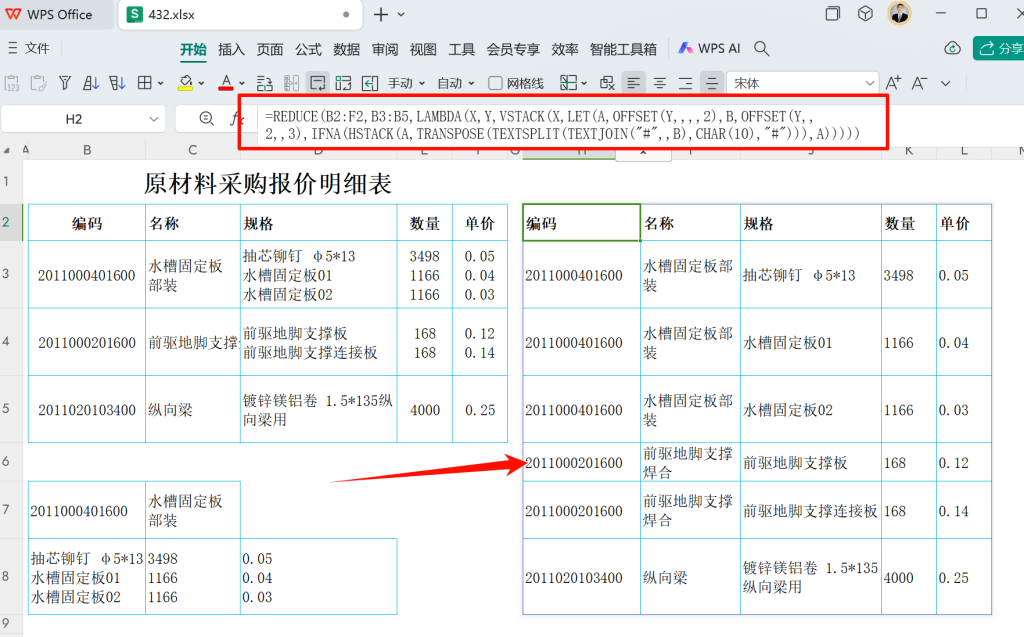
Task: Click the user avatar profile picture
Action: [x=899, y=13]
